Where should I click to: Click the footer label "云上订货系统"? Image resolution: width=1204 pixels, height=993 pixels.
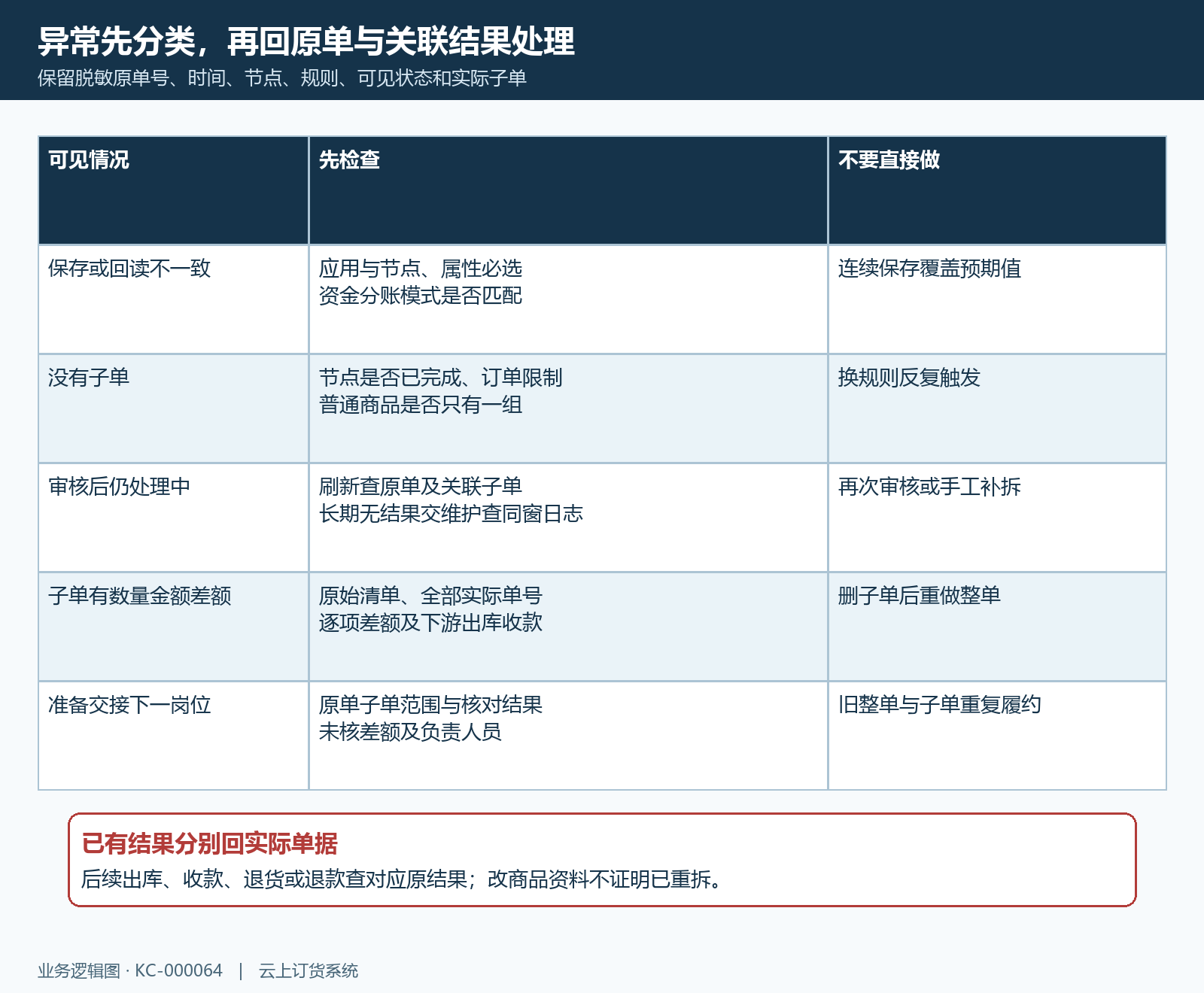[309, 971]
